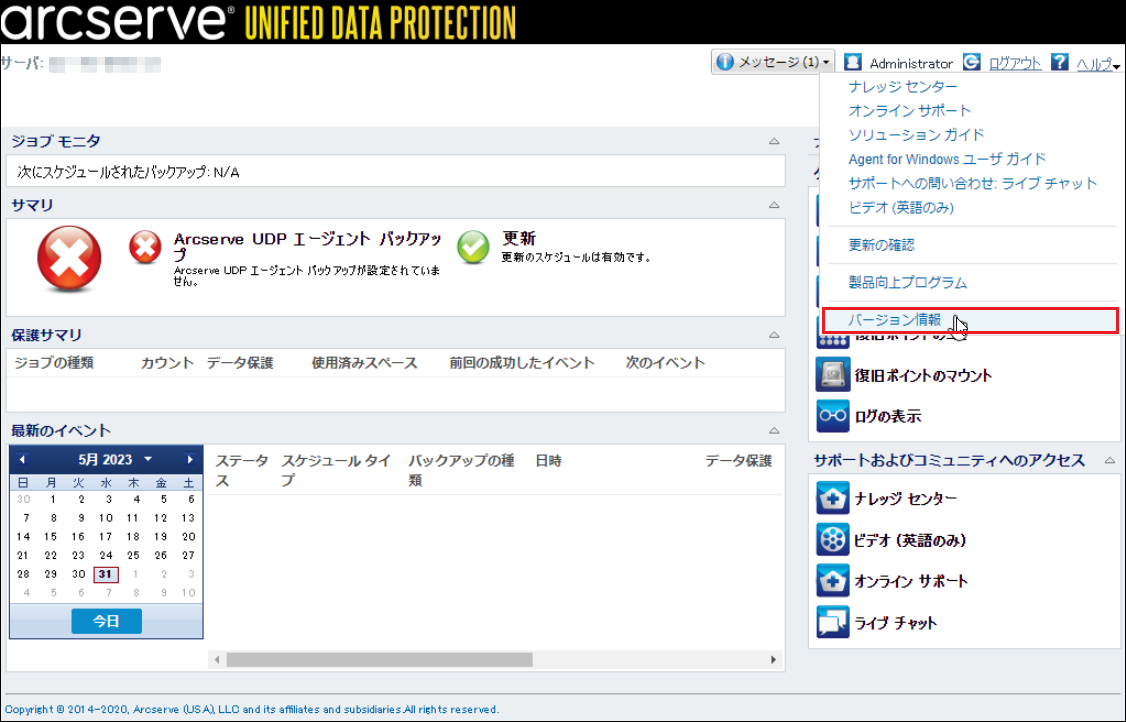Select Agent for Windows ユーザ ガイド
The height and width of the screenshot is (722, 1126).
pos(946,159)
